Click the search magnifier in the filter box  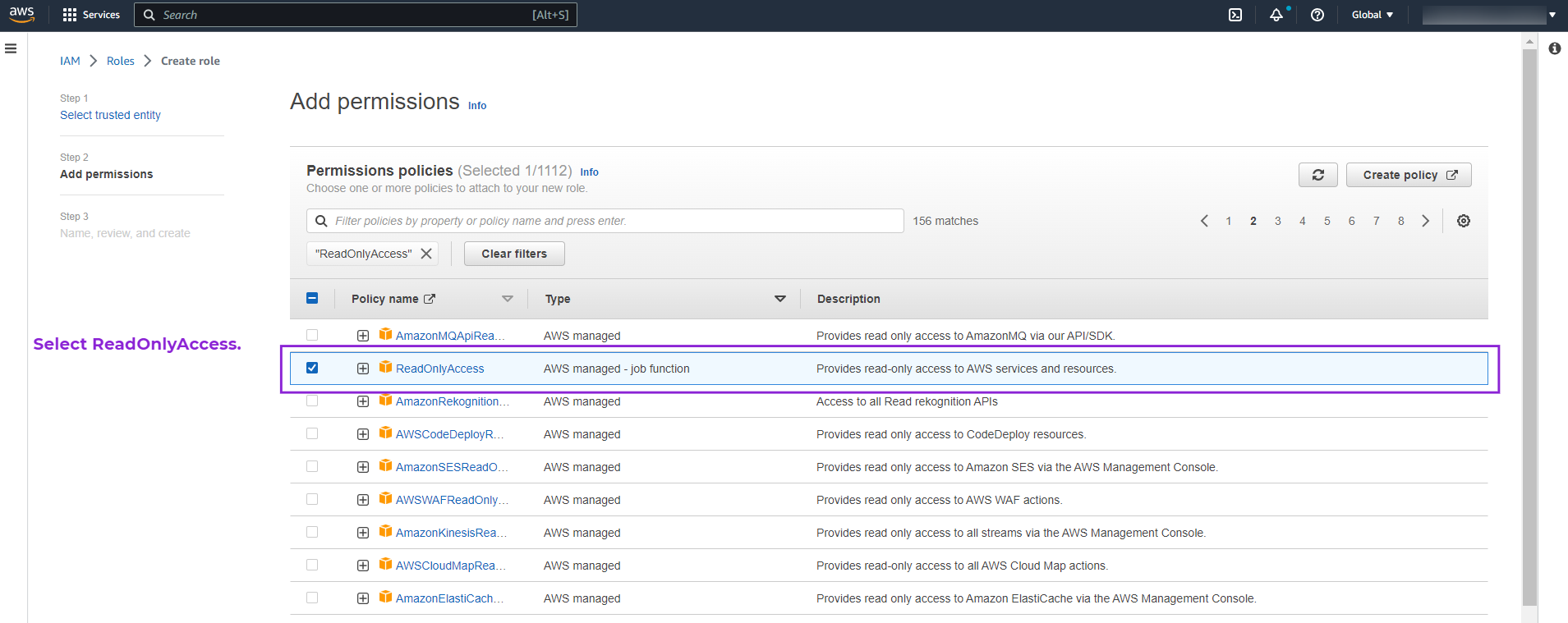321,221
